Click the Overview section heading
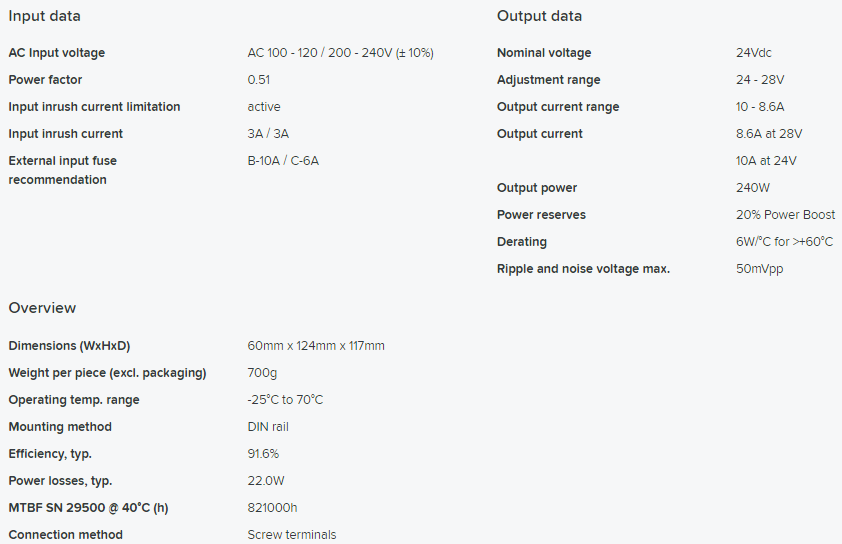The width and height of the screenshot is (842, 544). (42, 308)
